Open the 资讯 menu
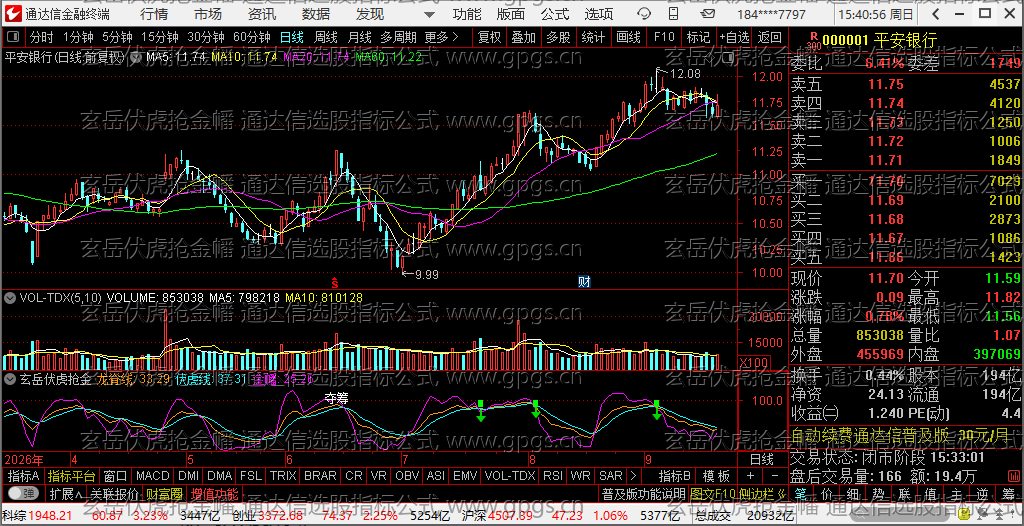 (262, 14)
